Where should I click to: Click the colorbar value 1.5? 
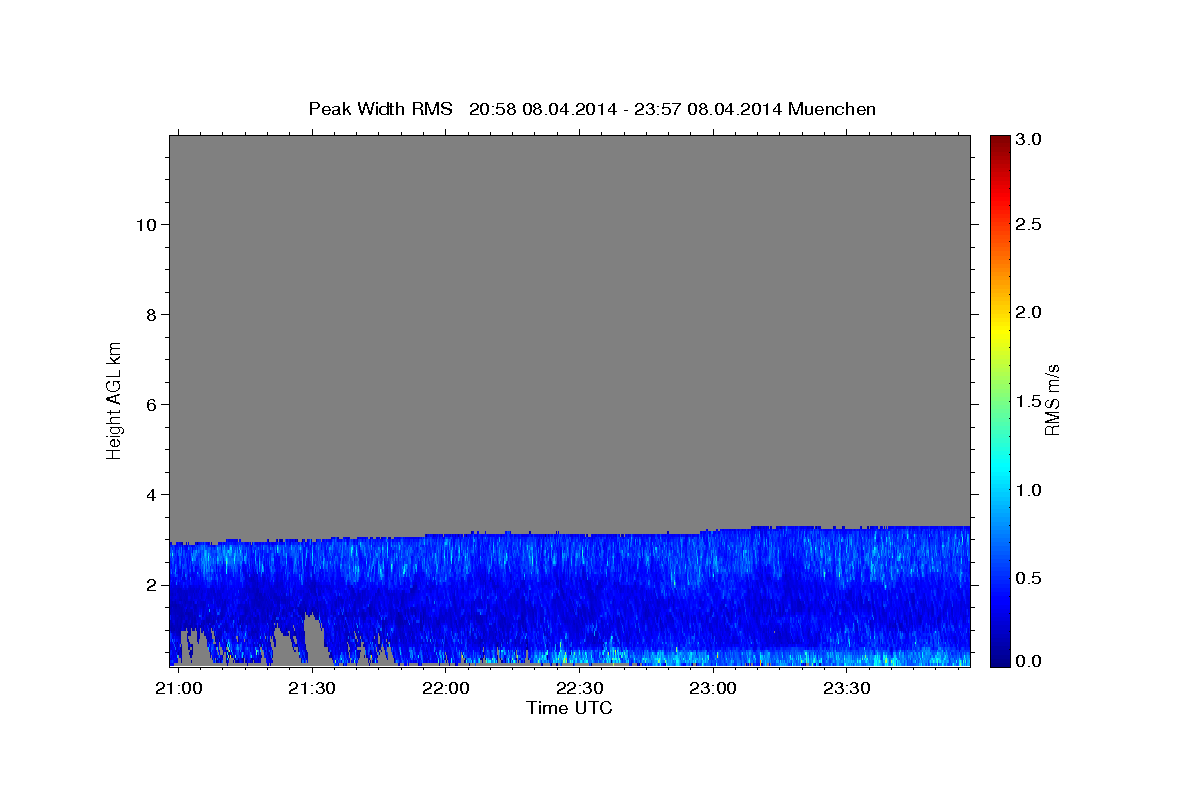tap(1028, 401)
